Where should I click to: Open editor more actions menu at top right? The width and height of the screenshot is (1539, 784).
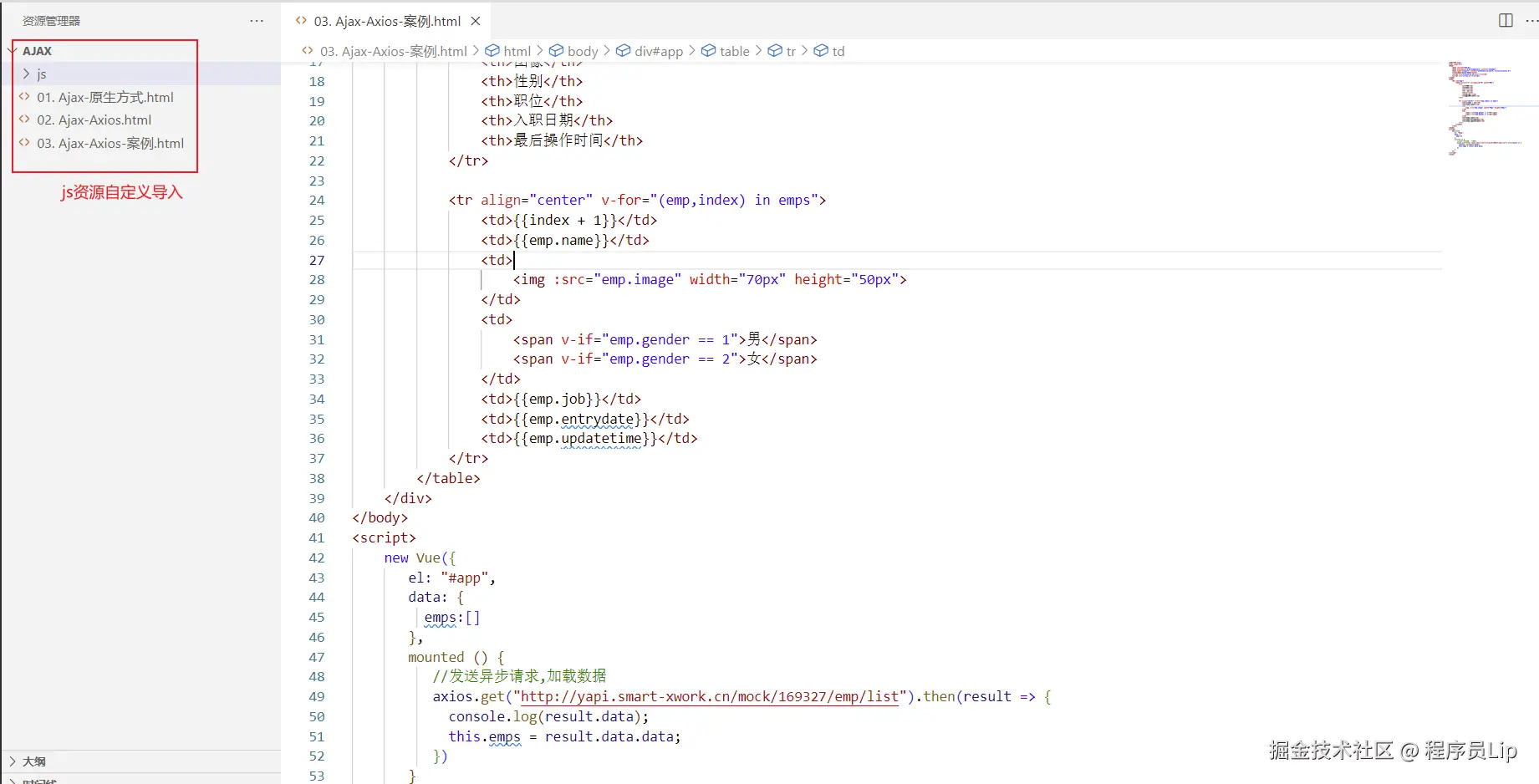(1531, 21)
